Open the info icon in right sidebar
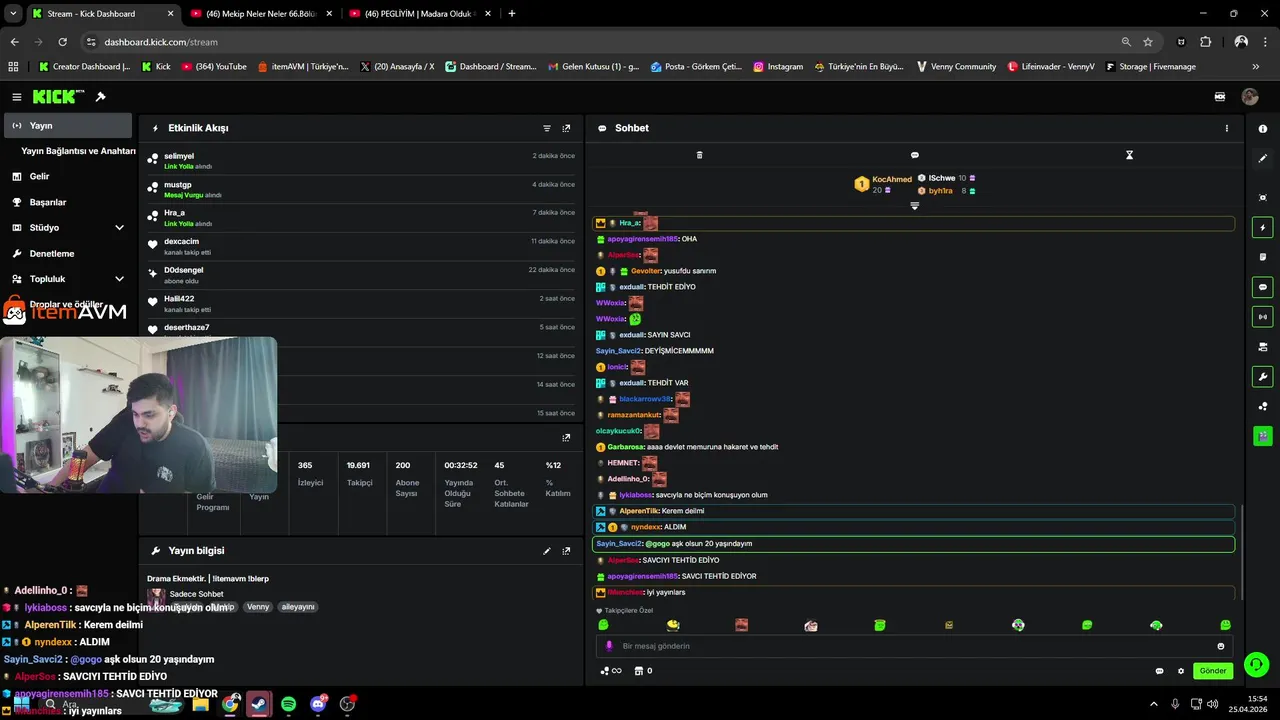This screenshot has width=1280, height=720. click(x=1263, y=129)
